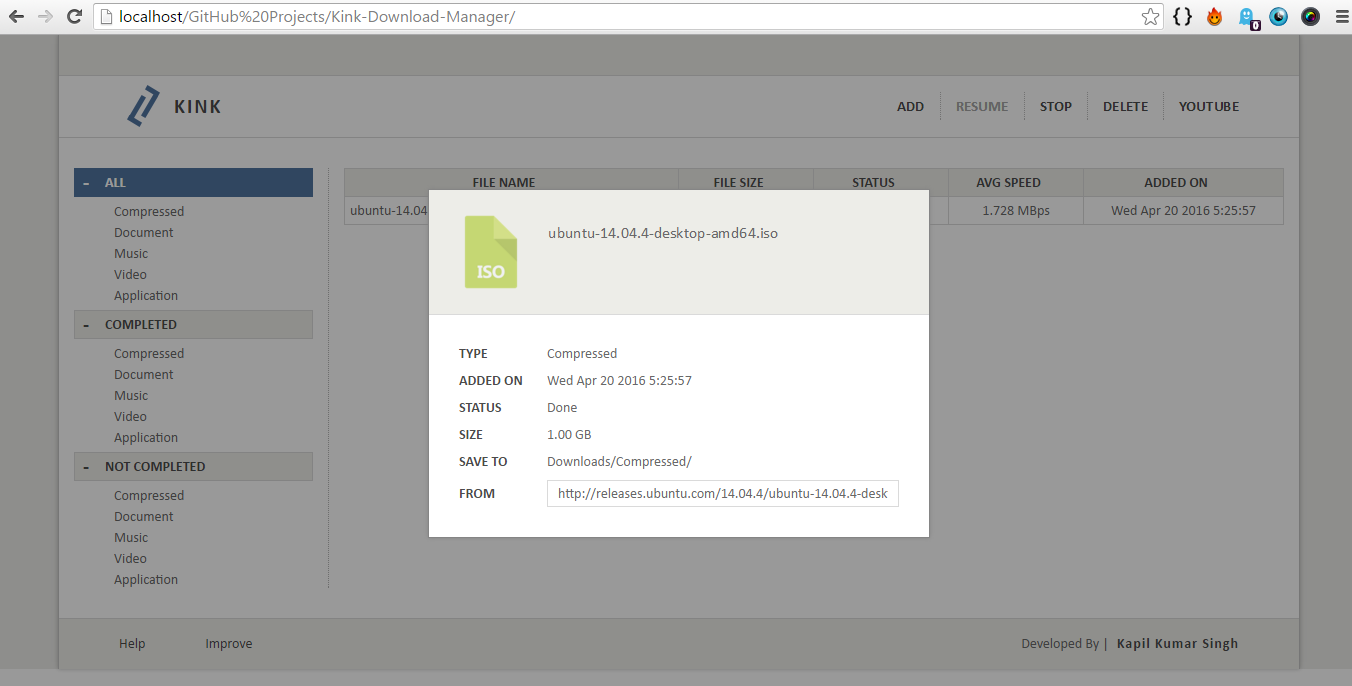Click the 1.728 MBps speed cell
The width and height of the screenshot is (1352, 686).
(1015, 210)
